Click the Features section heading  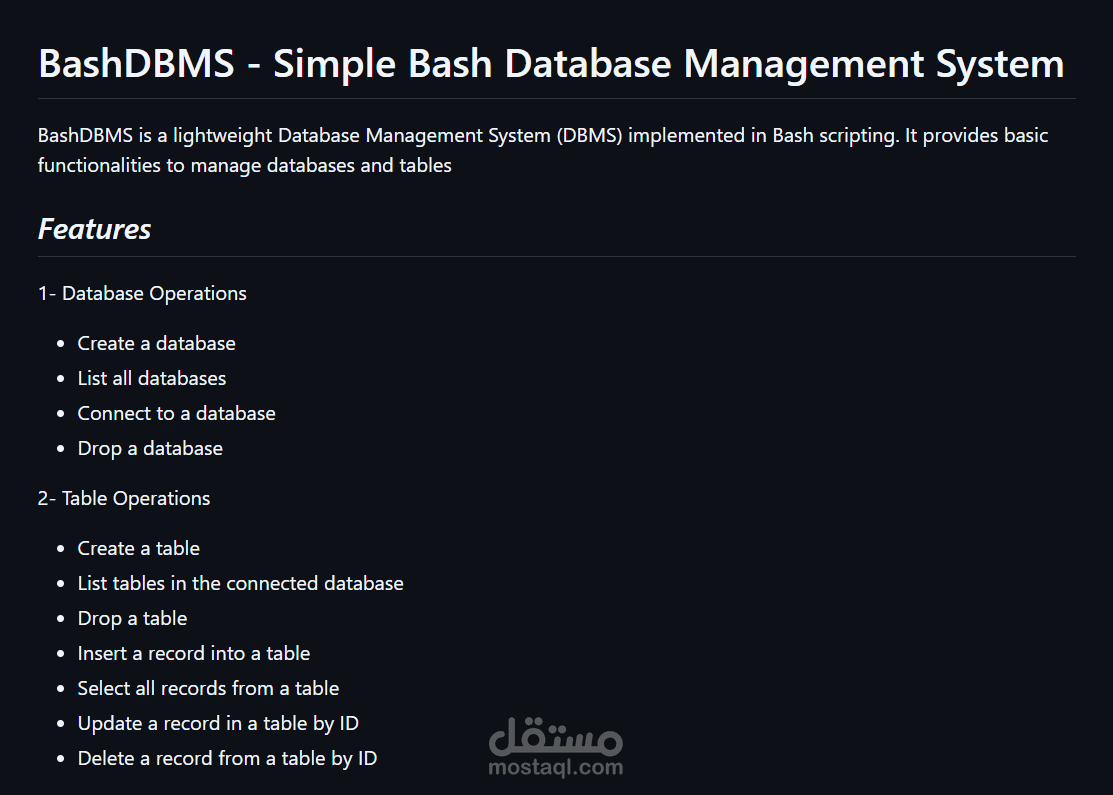coord(94,229)
